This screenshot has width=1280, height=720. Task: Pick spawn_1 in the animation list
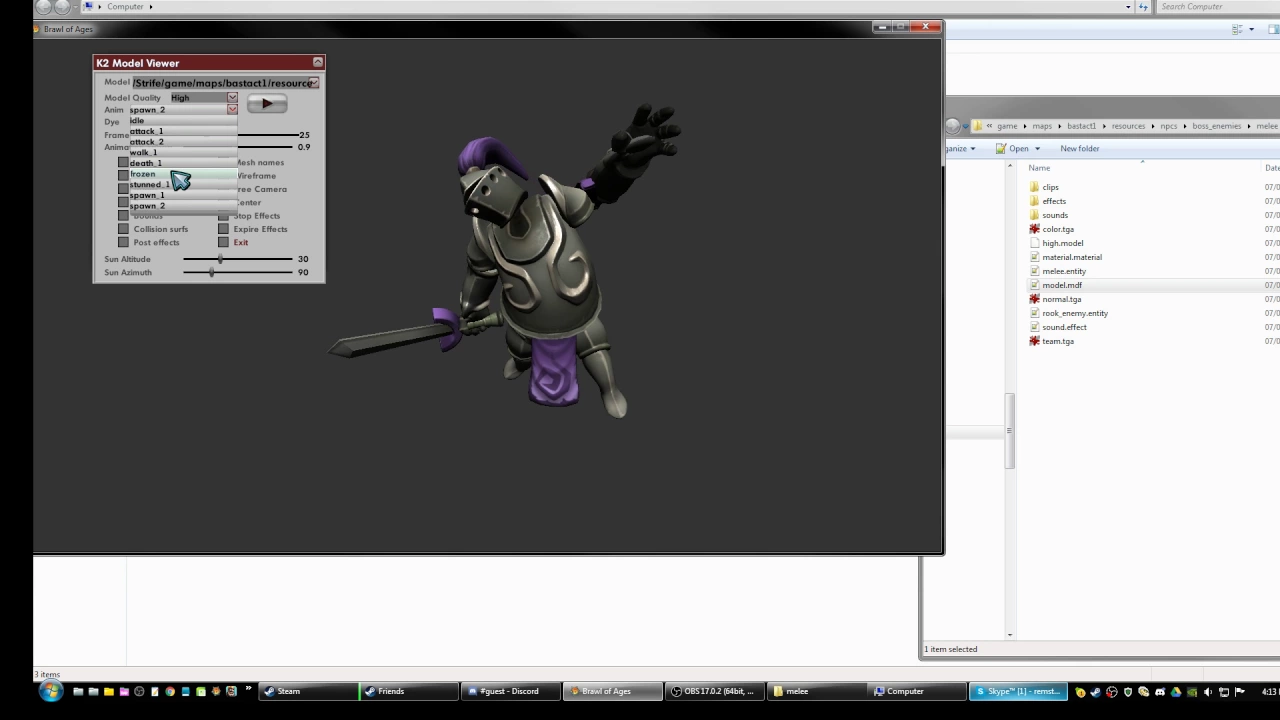tap(182, 195)
